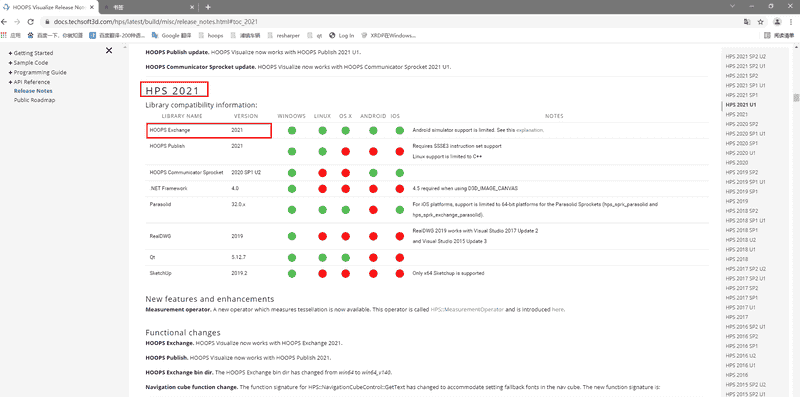Viewport: 800px width, 397px height.
Task: Open the HPS::MeasurementOperator link
Action: point(467,309)
